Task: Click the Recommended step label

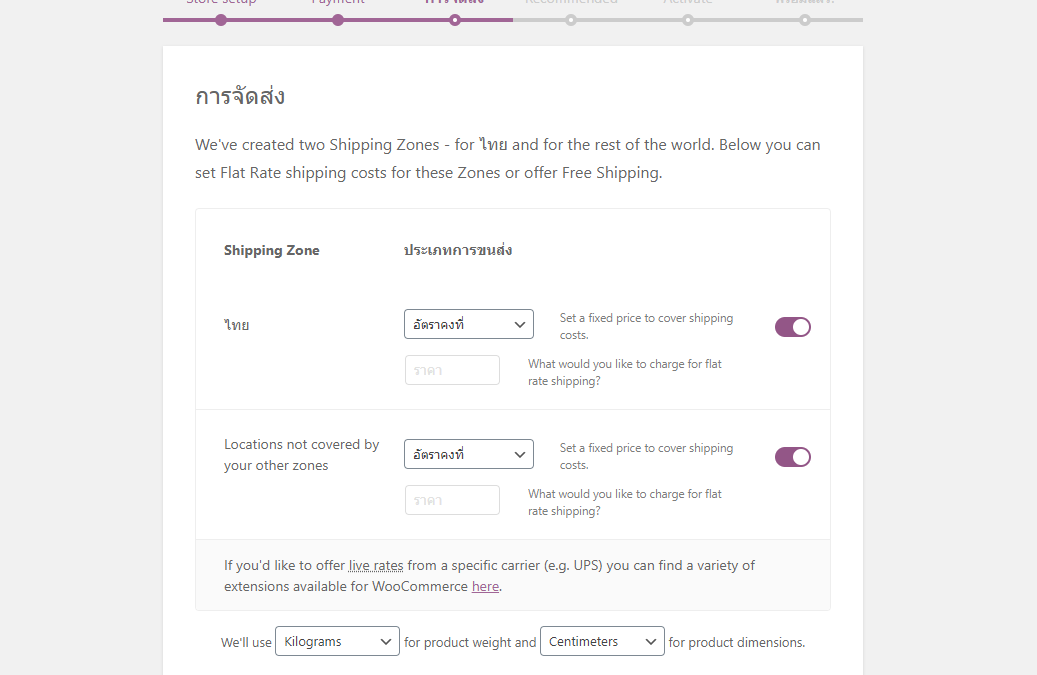Action: pyautogui.click(x=571, y=2)
